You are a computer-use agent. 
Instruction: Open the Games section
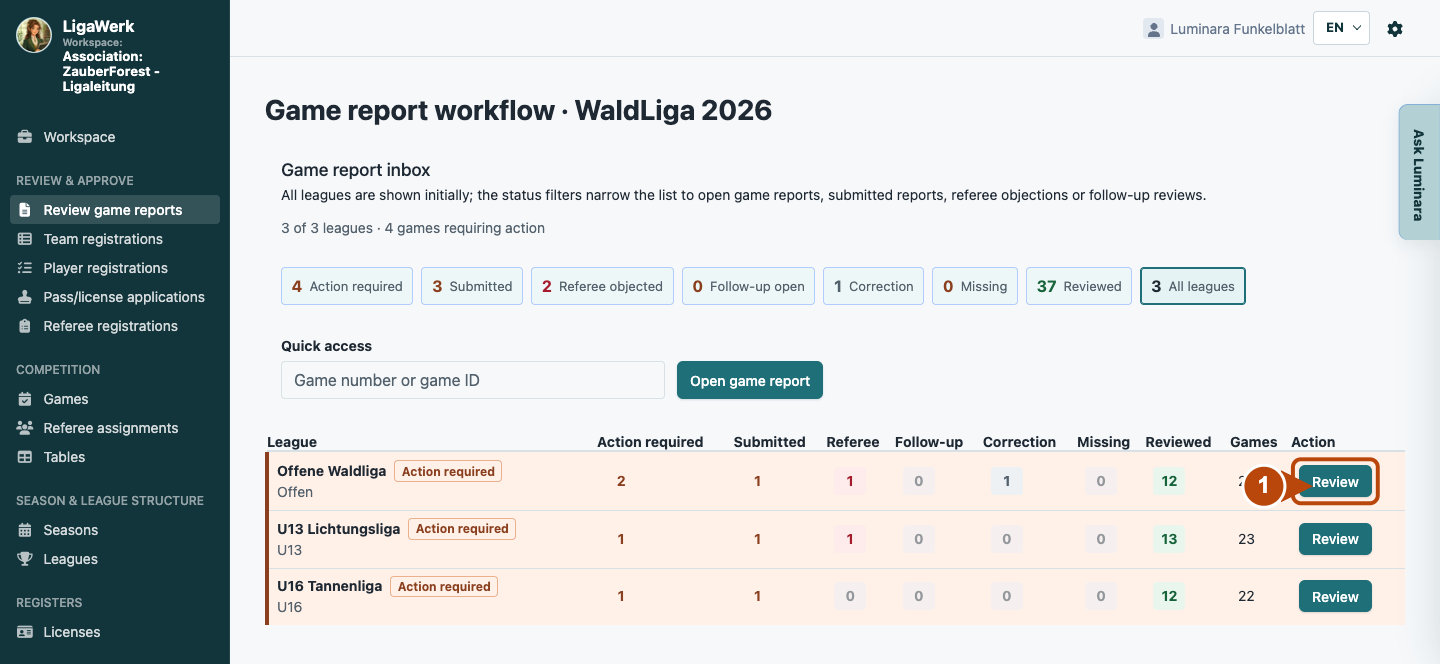pos(115,399)
